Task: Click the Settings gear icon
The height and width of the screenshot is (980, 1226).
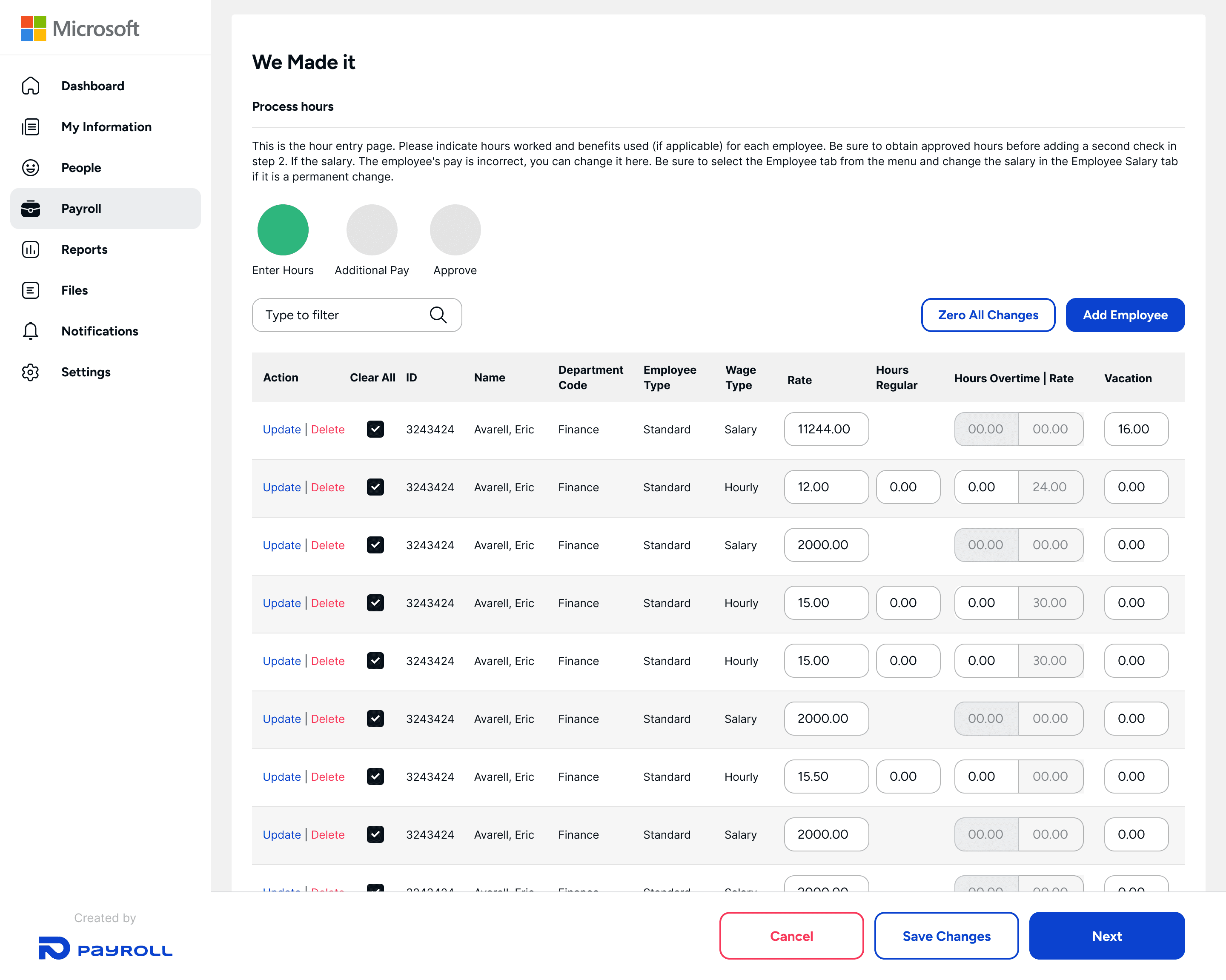Action: (31, 372)
